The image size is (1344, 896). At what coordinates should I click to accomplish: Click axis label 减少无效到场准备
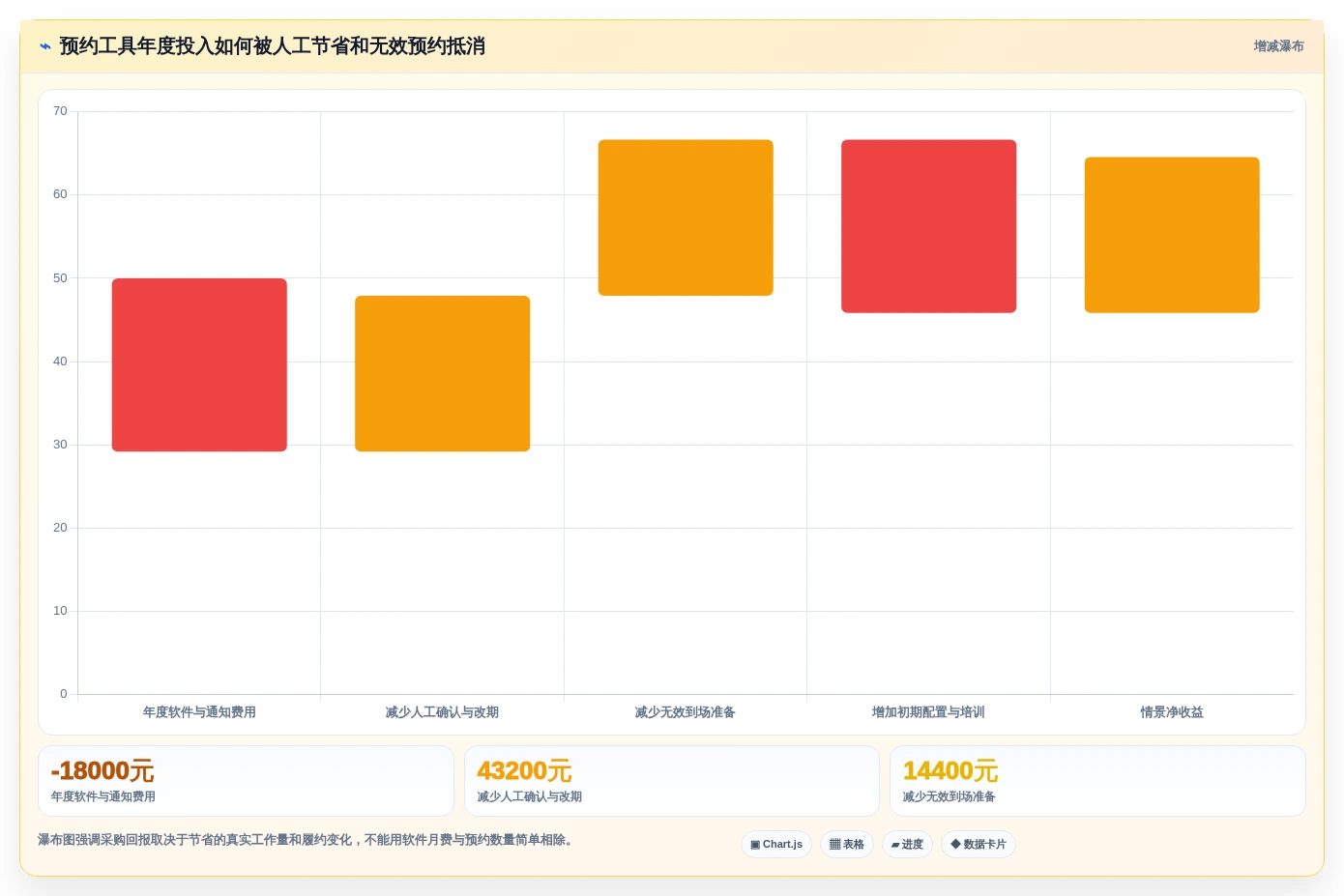[x=686, y=712]
